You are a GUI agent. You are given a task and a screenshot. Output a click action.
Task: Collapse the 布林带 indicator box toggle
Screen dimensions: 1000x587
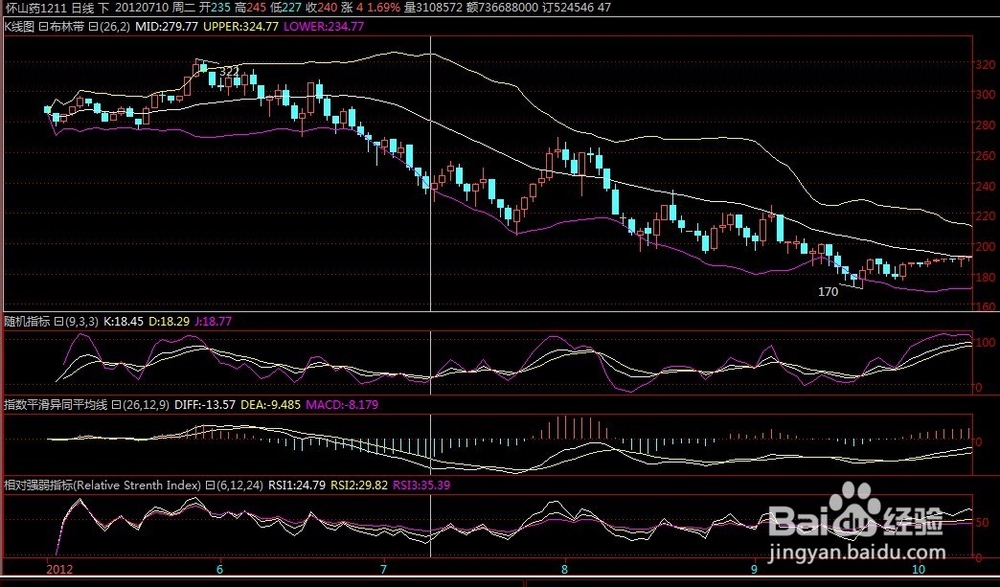43,27
